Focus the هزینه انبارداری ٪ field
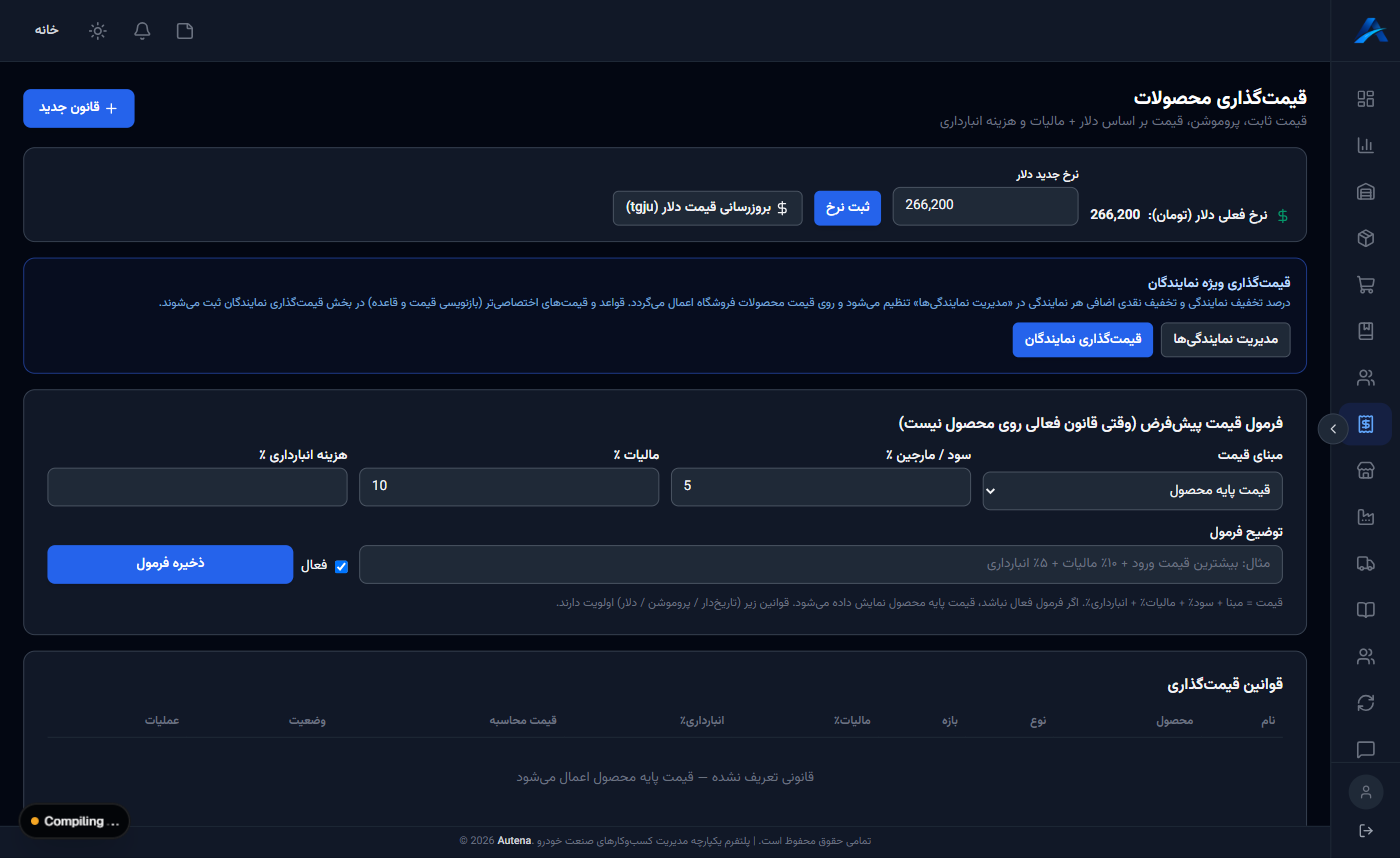This screenshot has height=858, width=1400. [x=197, y=486]
